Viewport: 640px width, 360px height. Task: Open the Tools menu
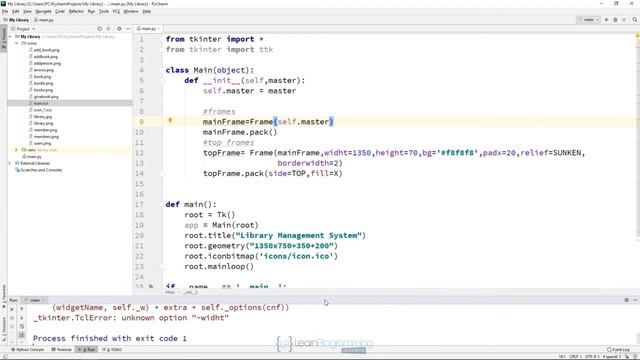(104, 11)
